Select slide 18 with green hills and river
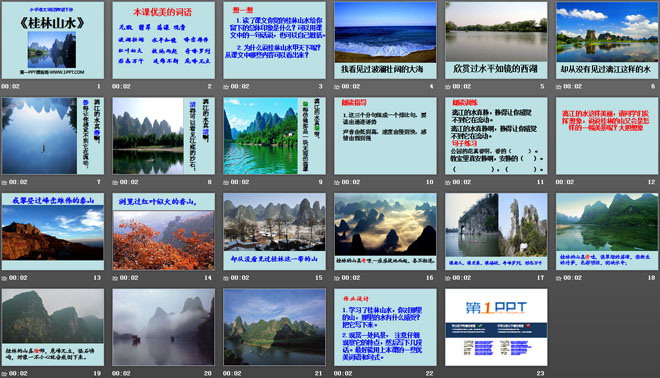The width and height of the screenshot is (660, 378). (607, 232)
